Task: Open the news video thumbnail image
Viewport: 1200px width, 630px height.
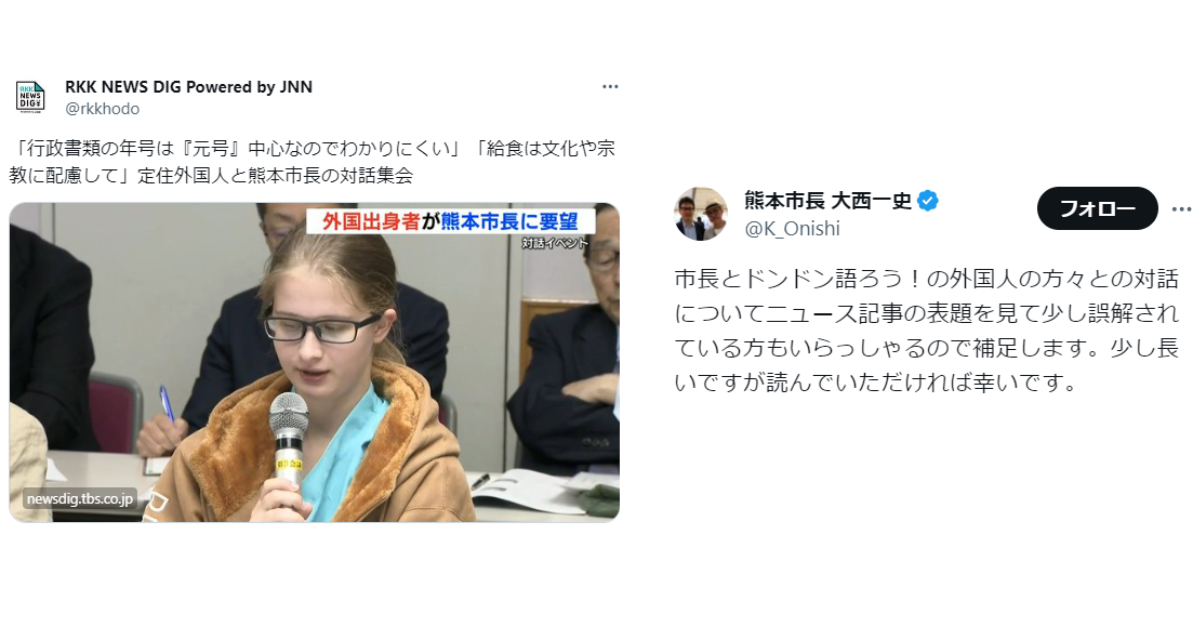Action: click(315, 362)
